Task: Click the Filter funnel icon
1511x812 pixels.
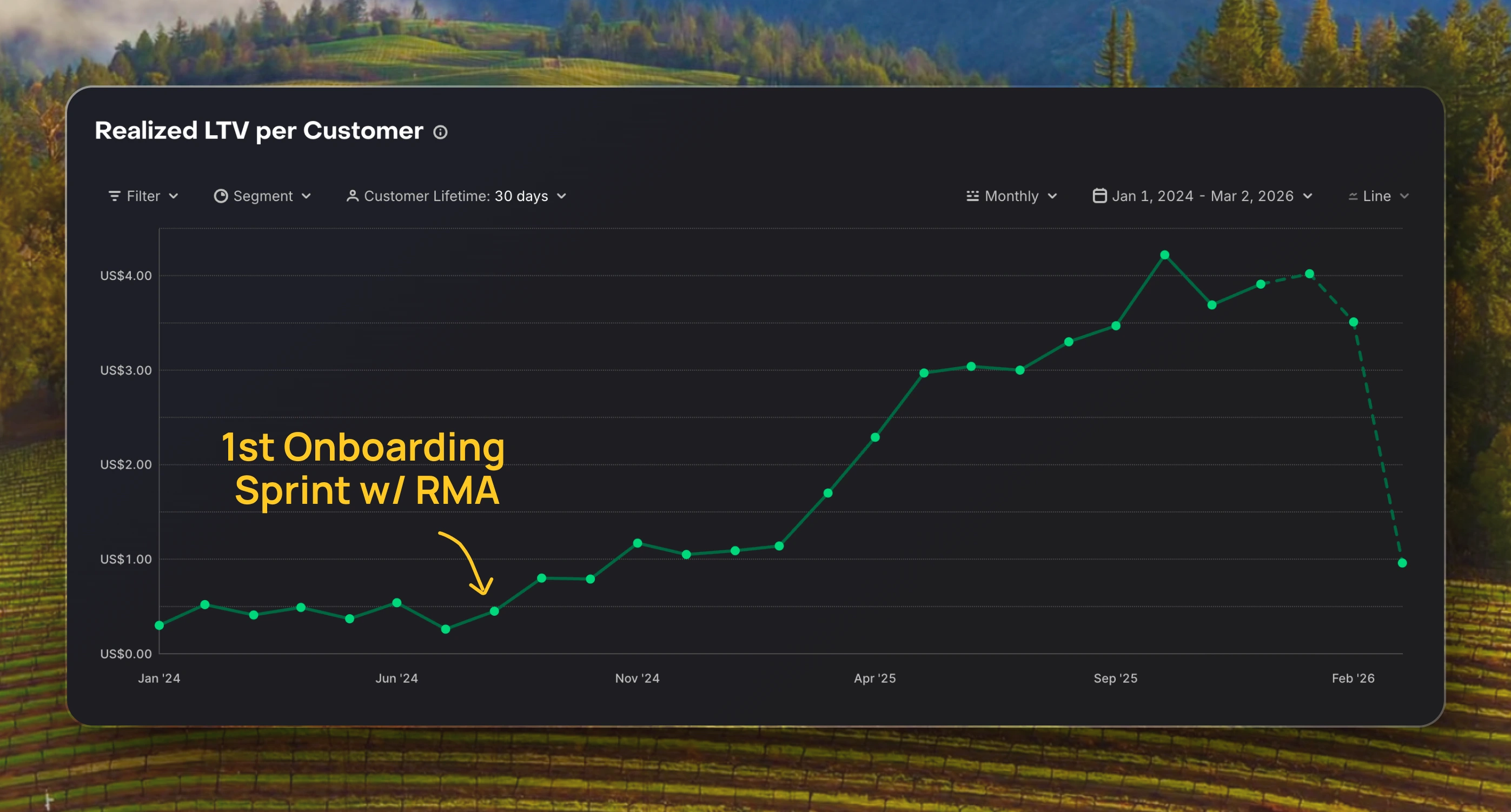Action: [115, 196]
